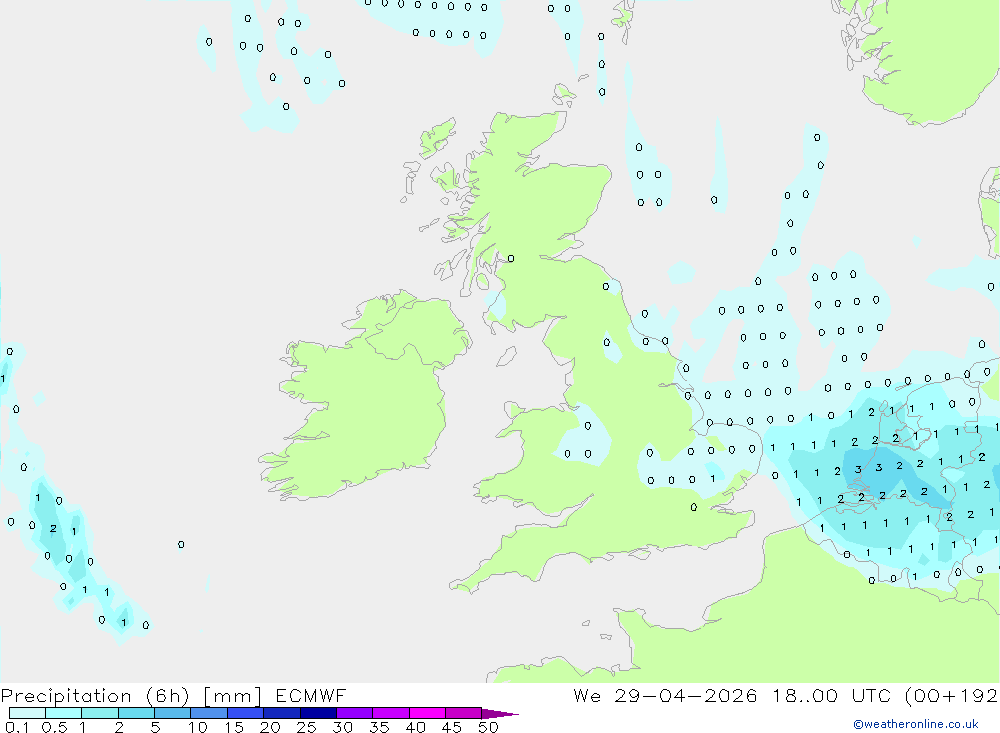Click the '40' legend scale value

[415, 727]
